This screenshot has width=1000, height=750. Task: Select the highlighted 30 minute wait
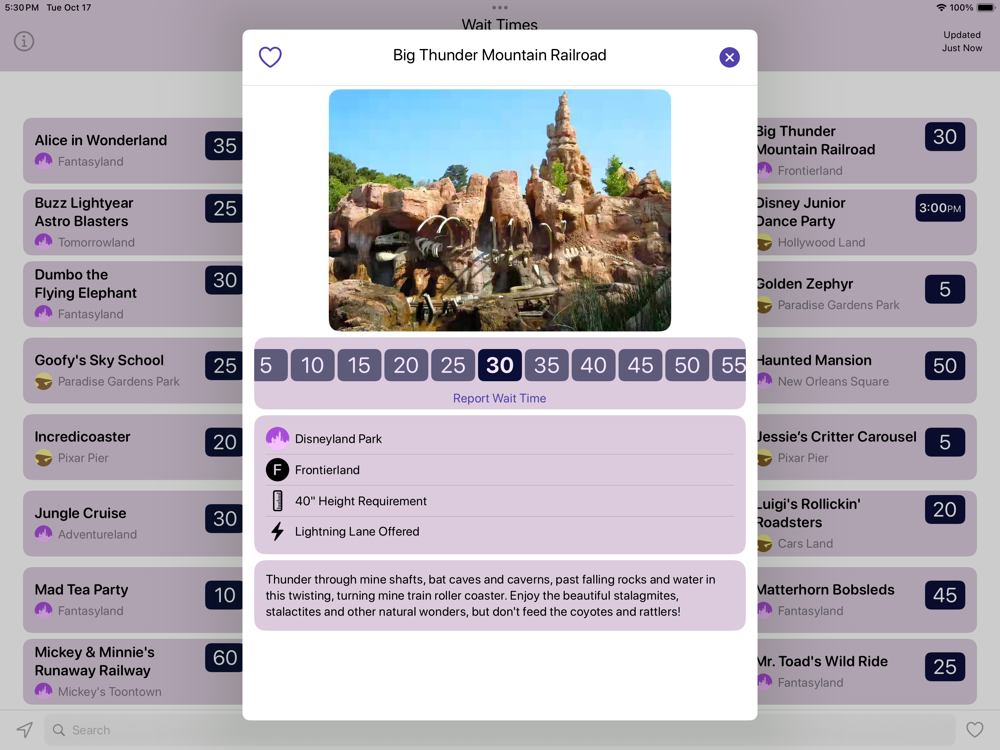pos(500,365)
